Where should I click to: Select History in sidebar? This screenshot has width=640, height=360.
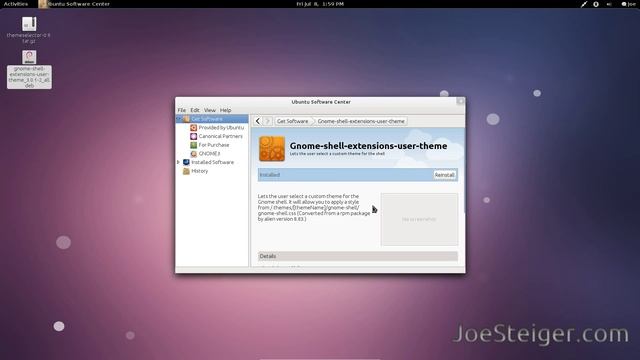[200, 171]
